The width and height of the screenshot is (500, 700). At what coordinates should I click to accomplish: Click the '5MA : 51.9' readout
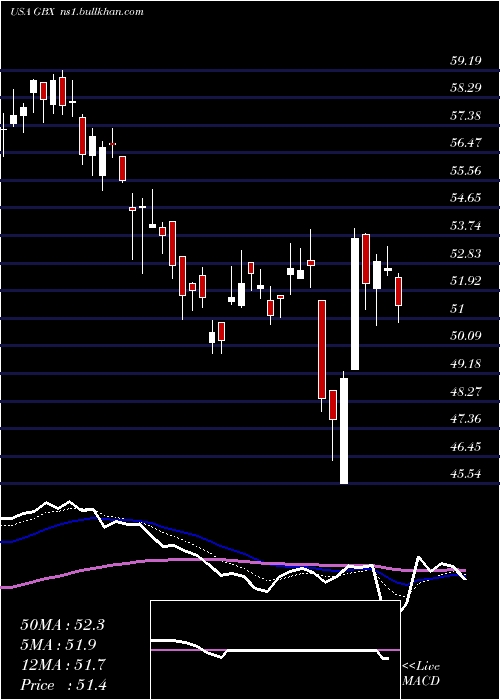coord(58,645)
